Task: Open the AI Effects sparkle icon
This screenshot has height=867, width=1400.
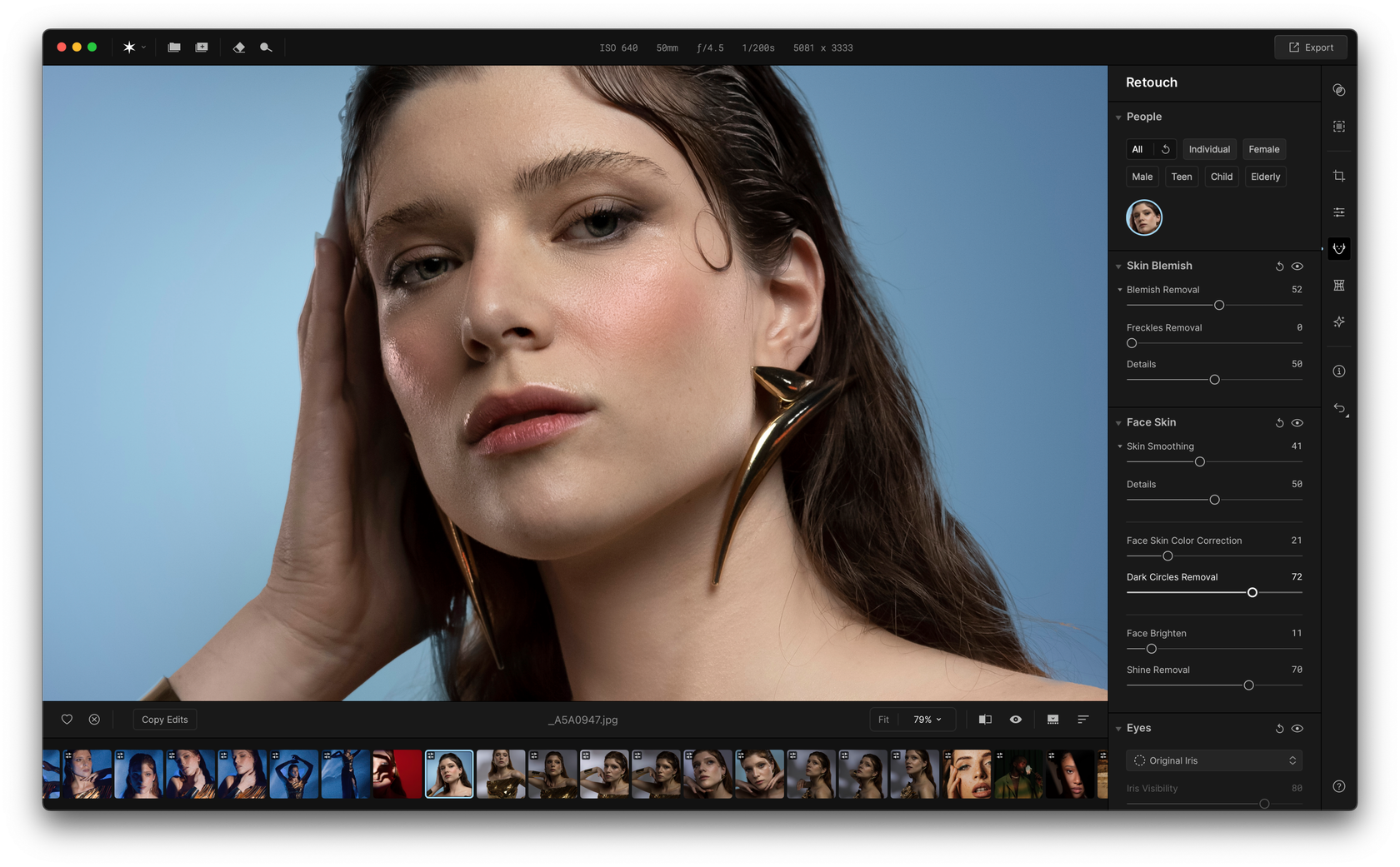Action: click(x=1339, y=321)
